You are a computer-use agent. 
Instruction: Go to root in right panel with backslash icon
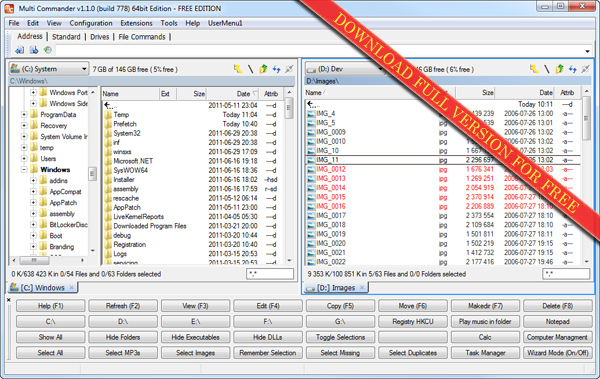pyautogui.click(x=546, y=69)
